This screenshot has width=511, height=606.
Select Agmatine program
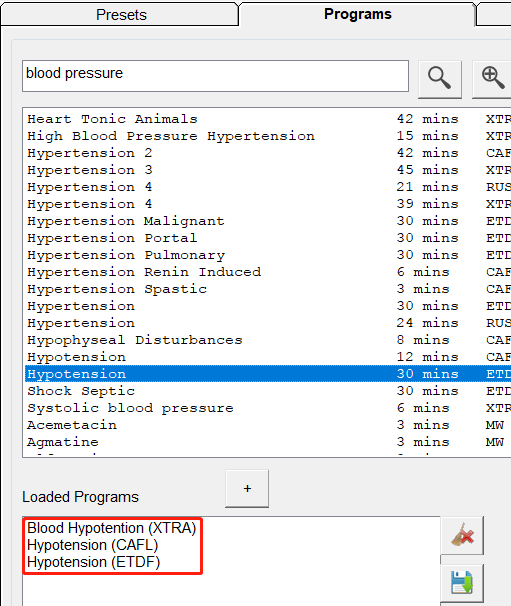tap(268, 442)
